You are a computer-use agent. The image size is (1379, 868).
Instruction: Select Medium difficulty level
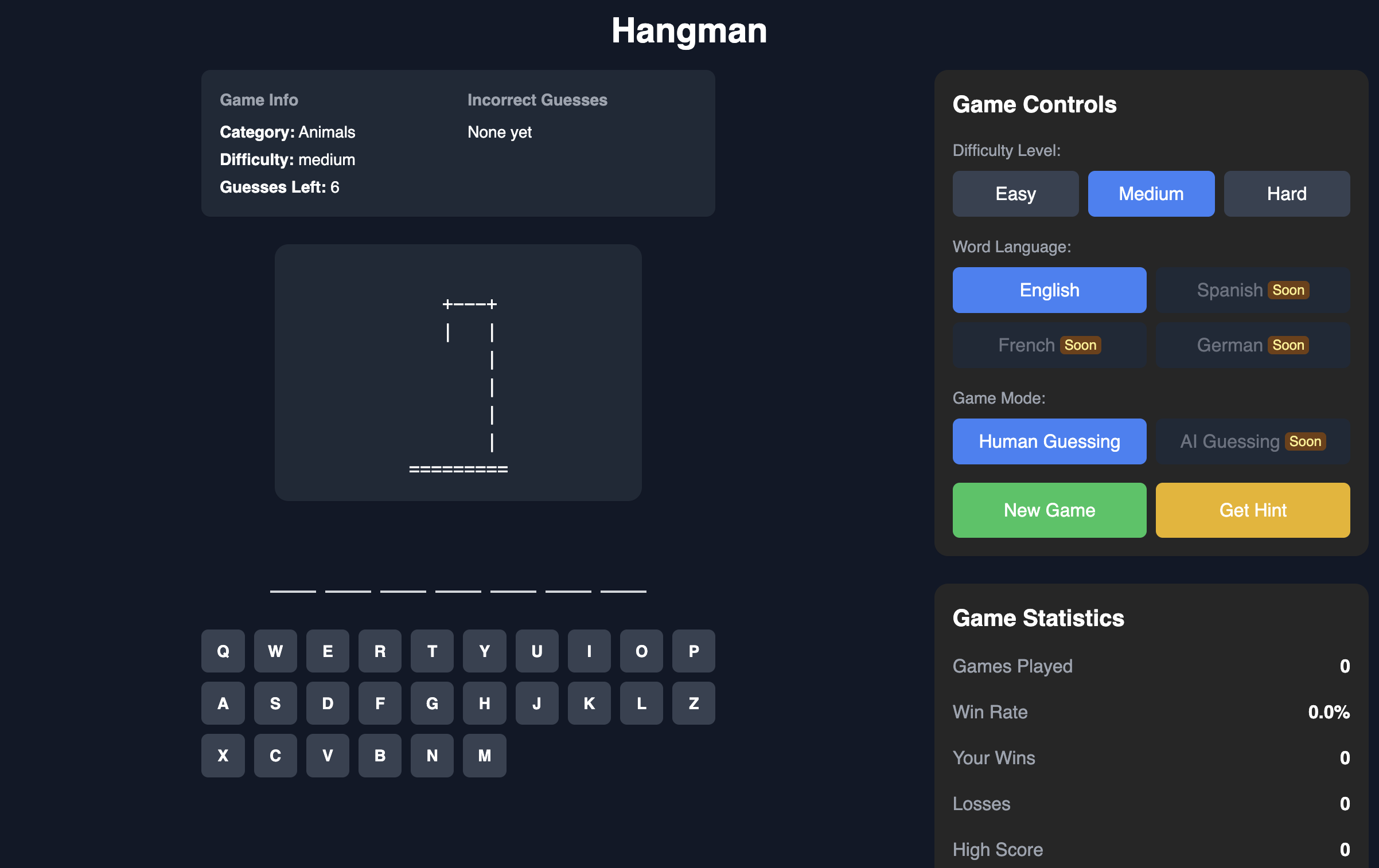point(1151,193)
